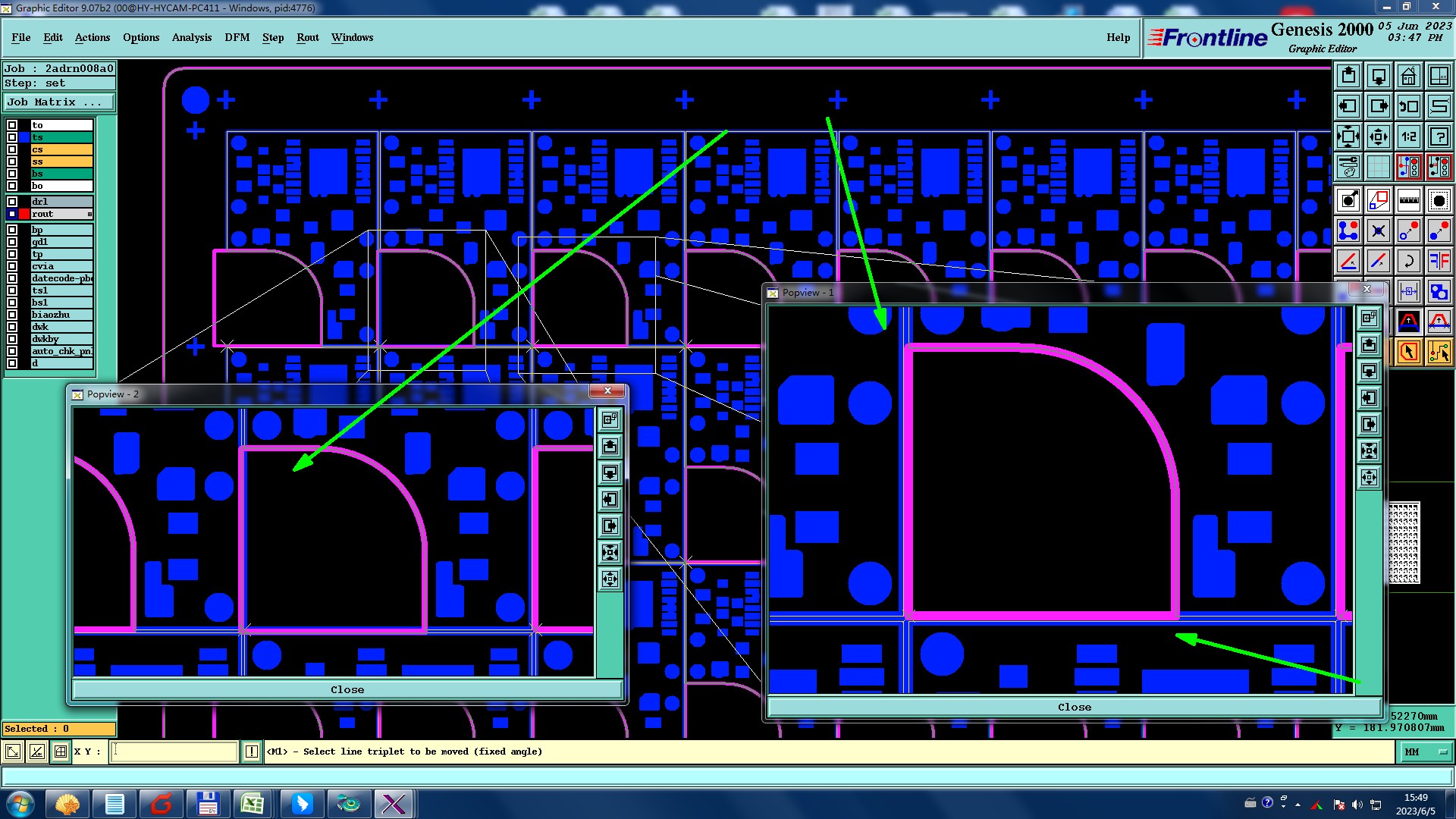Select the add feature pad icon
Screen dimensions: 1456x819
coord(1348,200)
